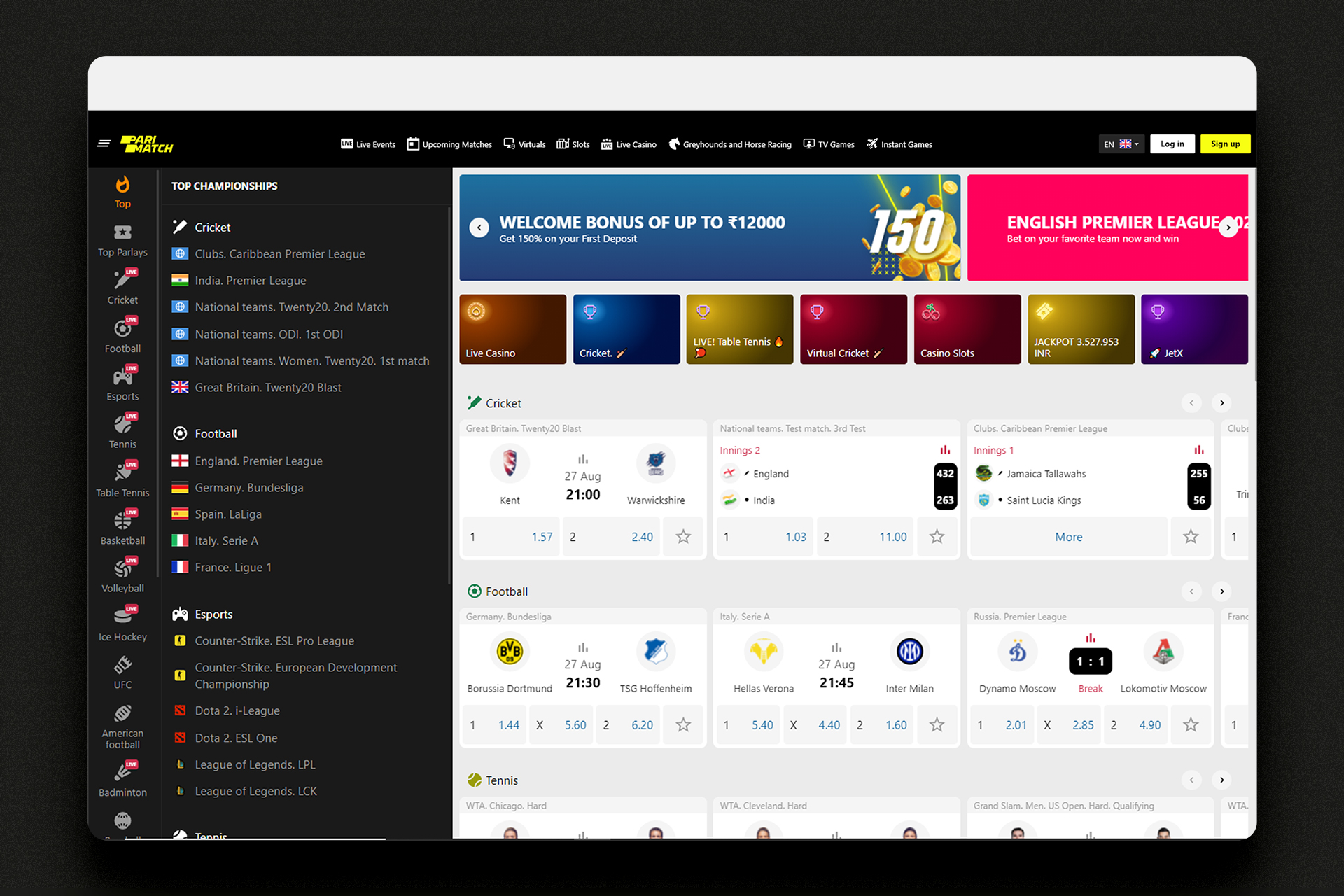
Task: Open JetX category tile
Action: (x=1194, y=329)
